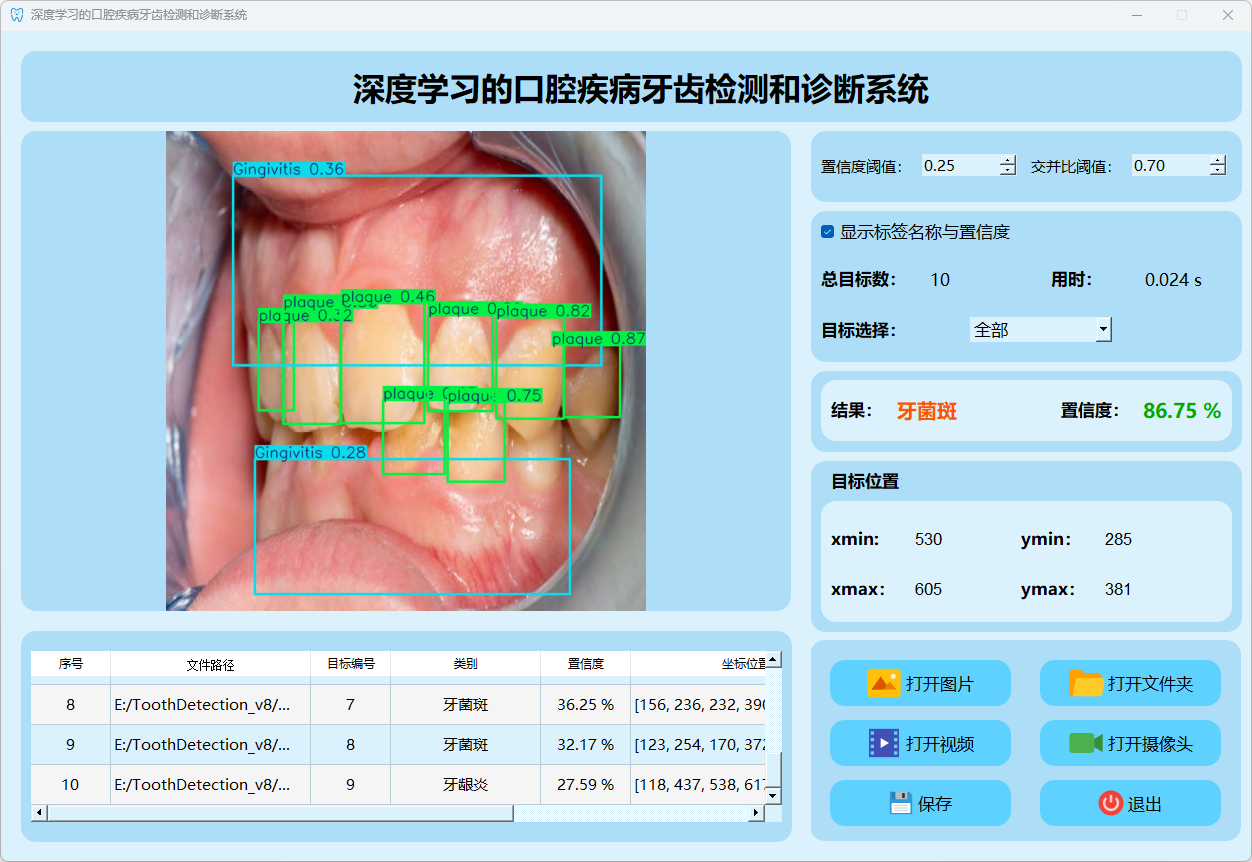Viewport: 1252px width, 862px height.
Task: Toggle the show label name and confidence checkbox
Action: (828, 232)
